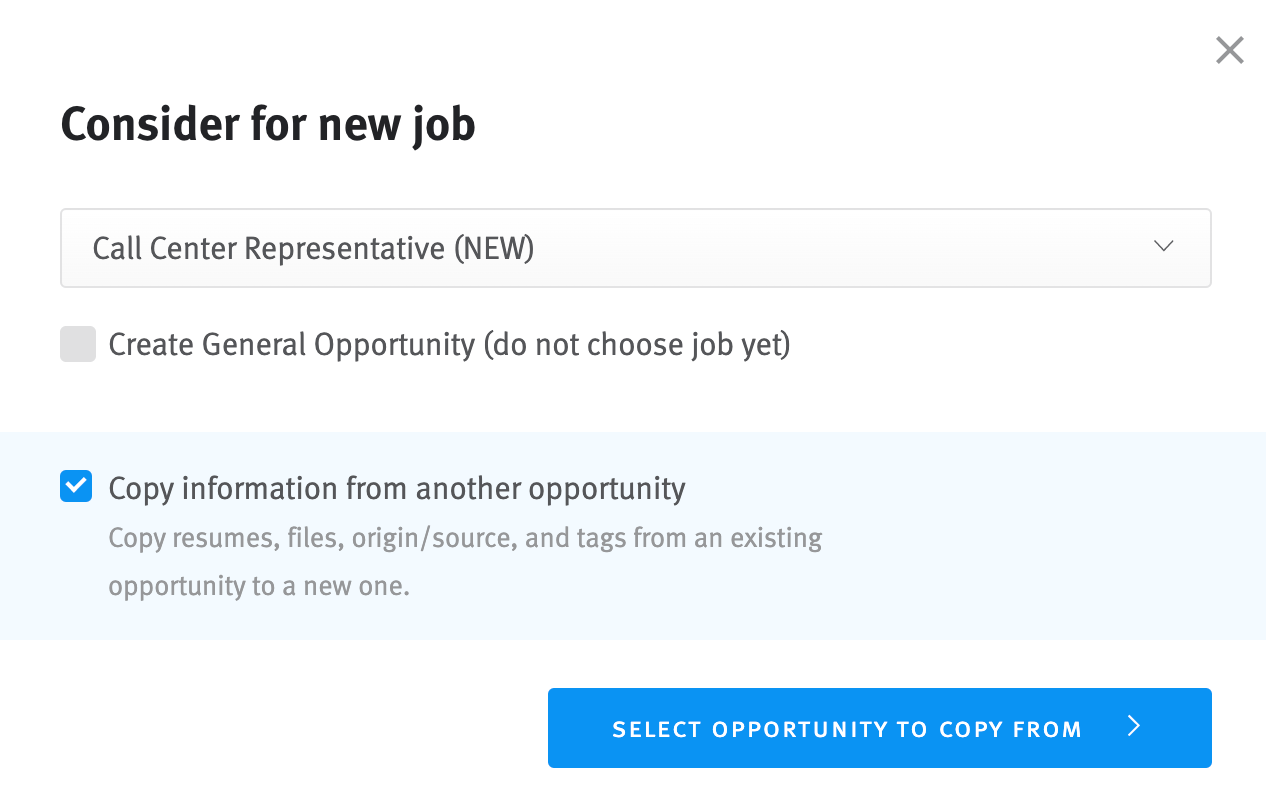Enable the Create General Opportunity checkbox
The image size is (1266, 808).
click(77, 344)
